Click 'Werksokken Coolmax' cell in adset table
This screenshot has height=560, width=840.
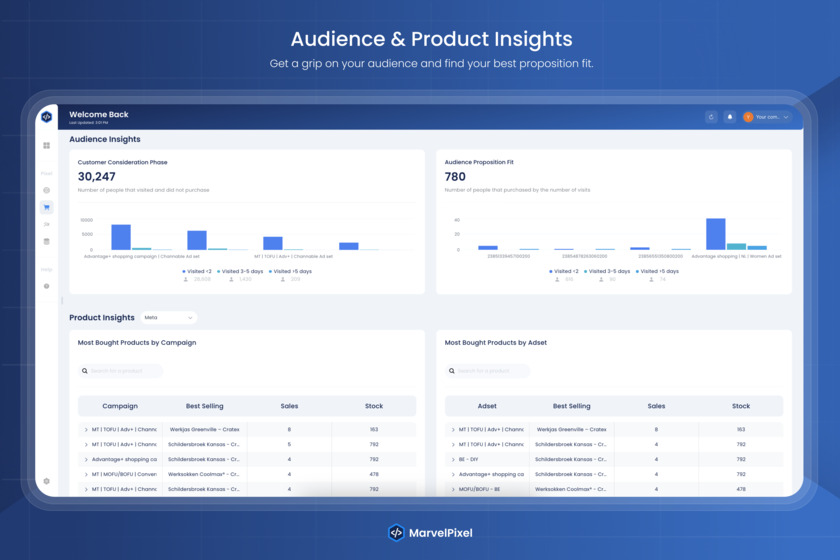571,490
